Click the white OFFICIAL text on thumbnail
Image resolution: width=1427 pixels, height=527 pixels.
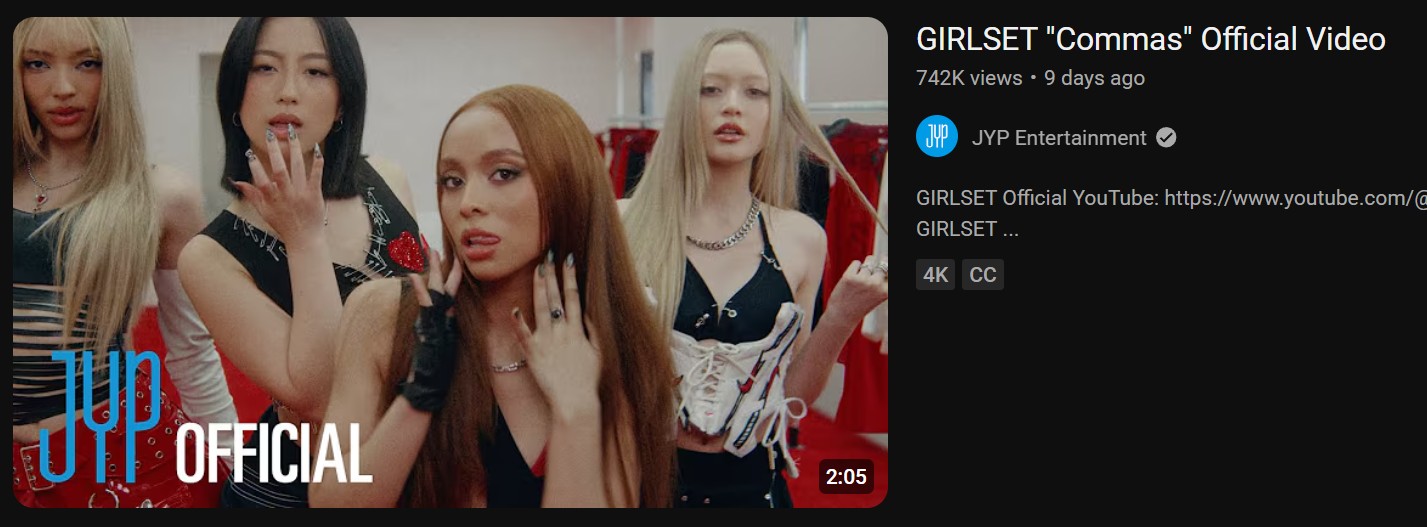coord(274,453)
